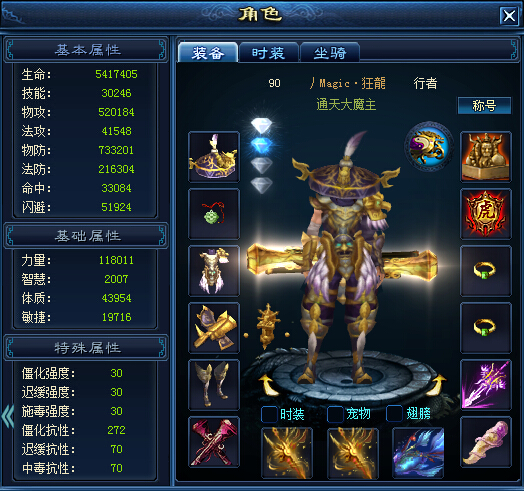Image resolution: width=524 pixels, height=491 pixels.
Task: Click the crossed crimson weapons slot
Action: click(x=214, y=442)
